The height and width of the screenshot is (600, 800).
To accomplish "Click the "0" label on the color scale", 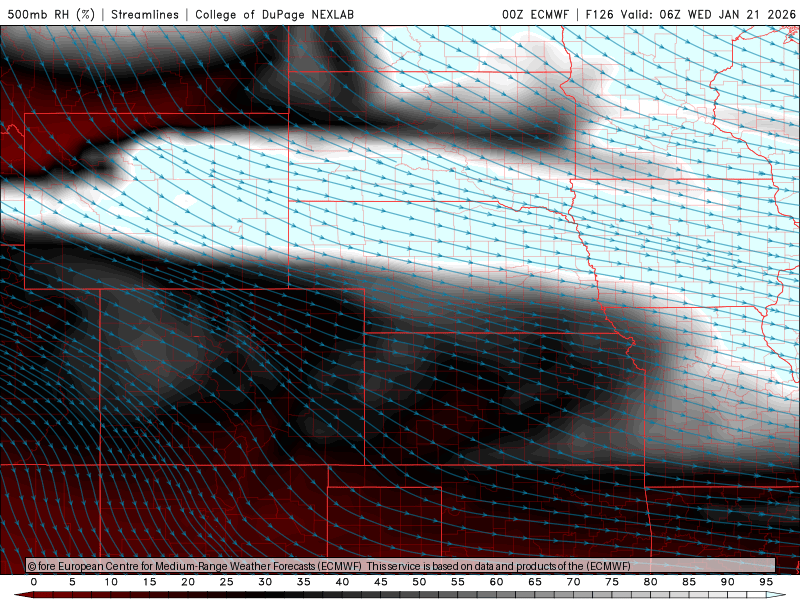I will pyautogui.click(x=34, y=582).
